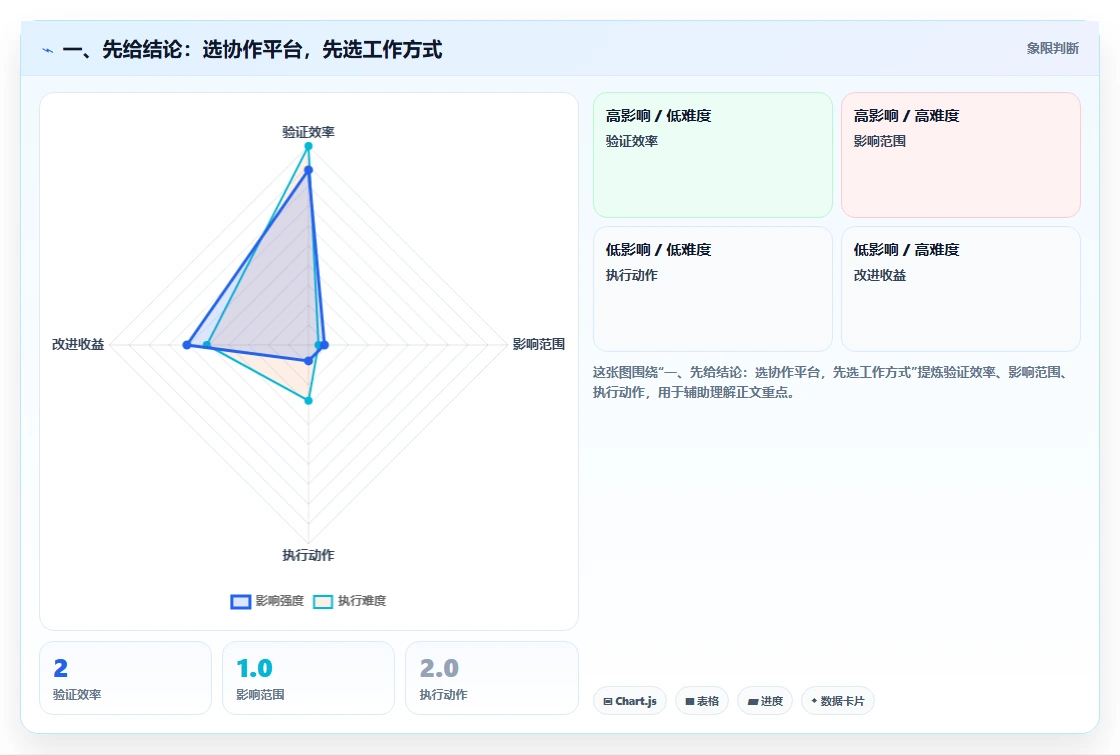This screenshot has width=1120, height=755.
Task: Open the 低影响 / 高难度 quadrant card
Action: tap(961, 289)
